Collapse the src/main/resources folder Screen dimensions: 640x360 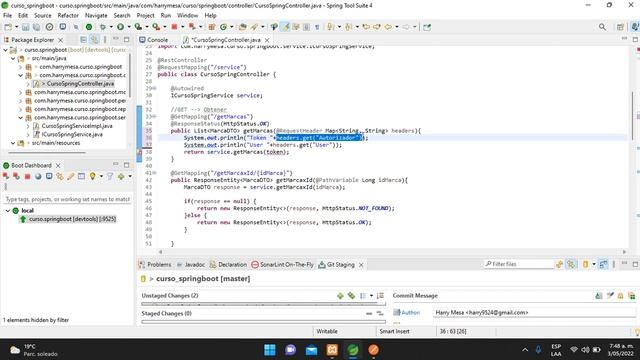pos(13,143)
